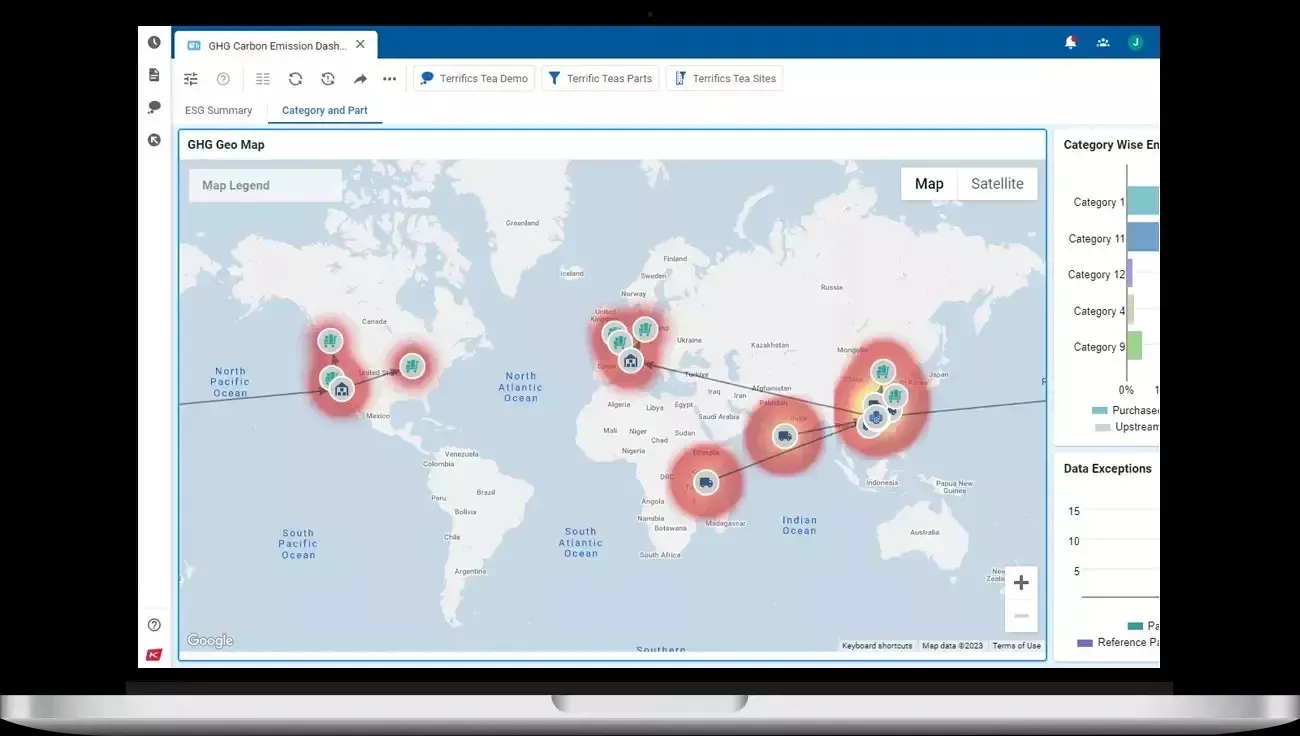This screenshot has width=1300, height=736.
Task: Click the truck marker over East Africa
Action: coord(706,483)
